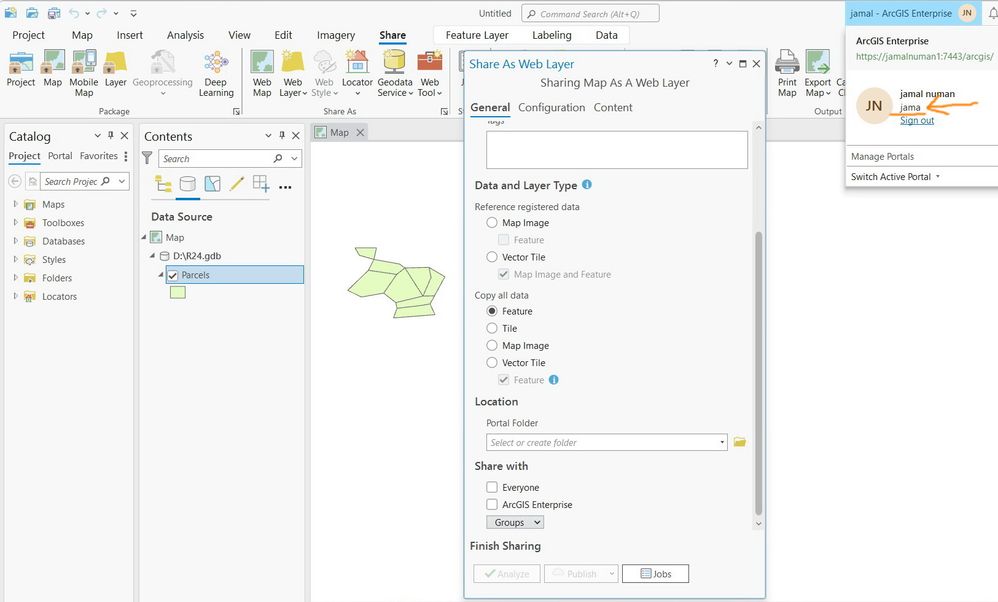Expand Databases in Catalog tree
Image resolution: width=998 pixels, height=602 pixels.
pyautogui.click(x=15, y=241)
